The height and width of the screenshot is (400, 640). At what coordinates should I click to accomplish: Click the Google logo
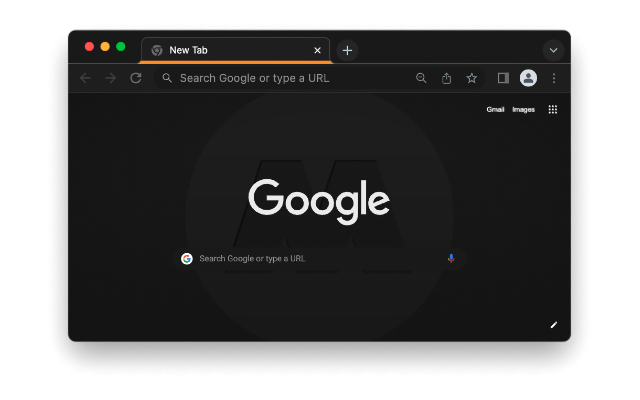[319, 201]
